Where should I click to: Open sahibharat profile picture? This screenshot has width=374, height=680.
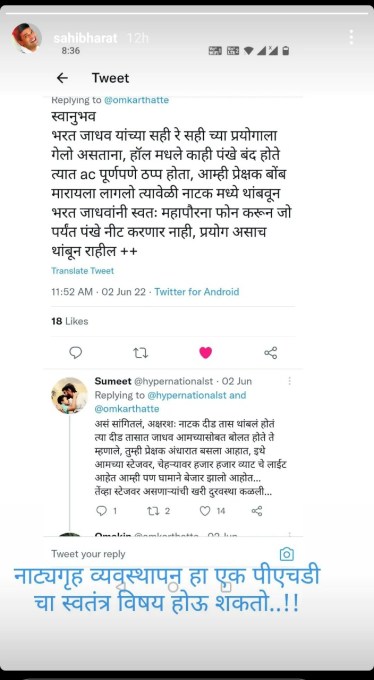26,38
